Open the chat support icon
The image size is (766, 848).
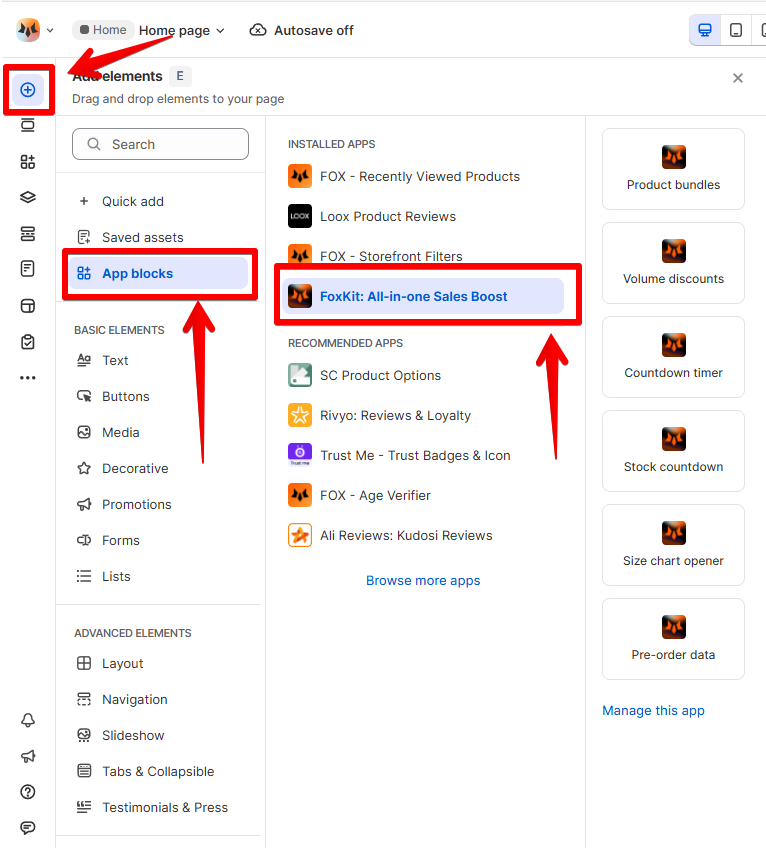click(28, 827)
